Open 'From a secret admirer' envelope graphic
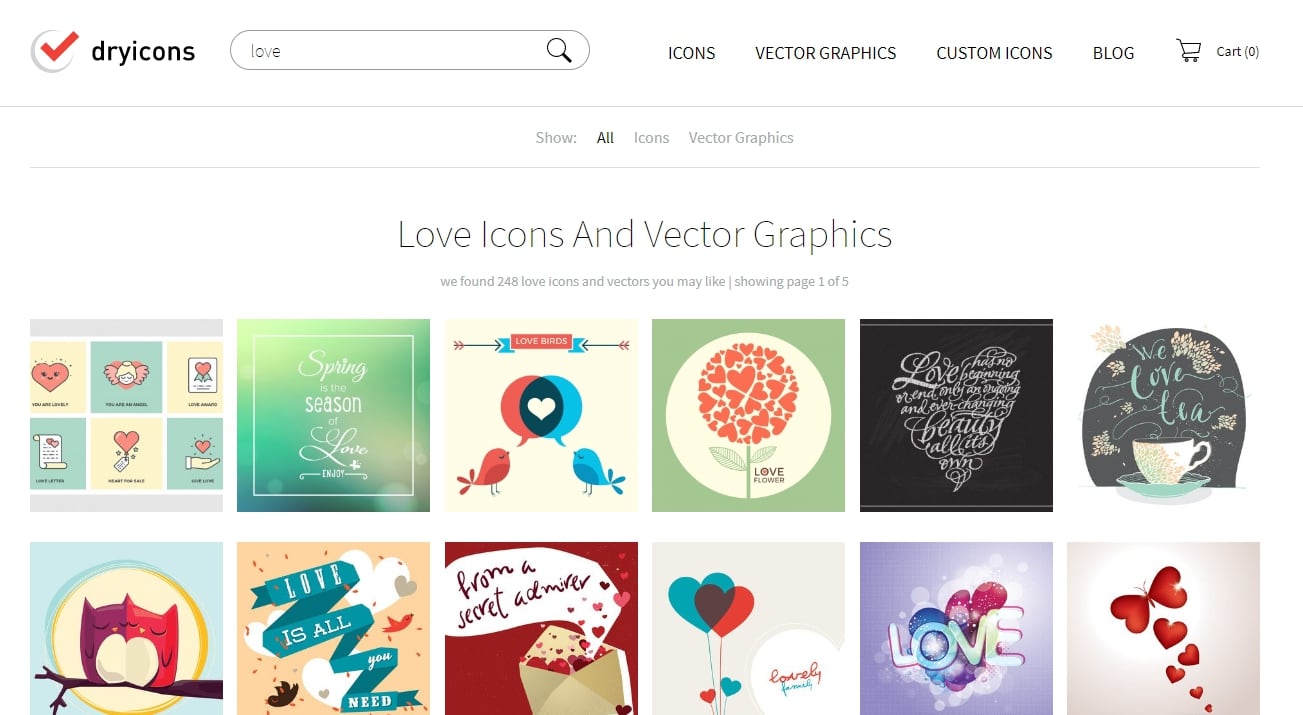The width and height of the screenshot is (1303, 715). click(541, 628)
